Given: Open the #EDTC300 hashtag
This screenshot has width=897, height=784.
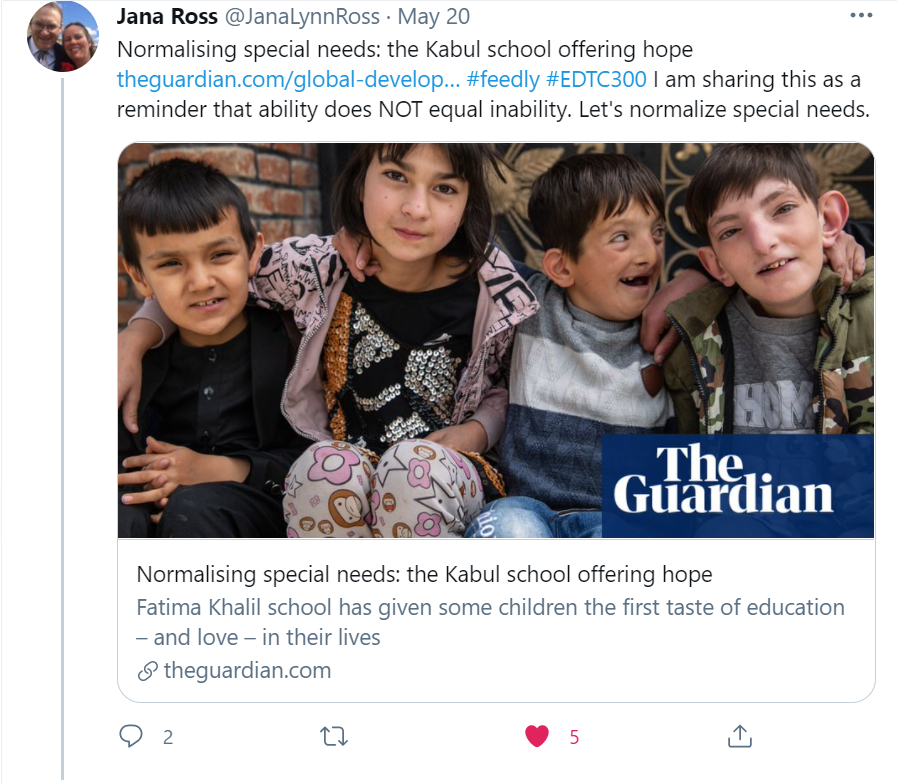Looking at the screenshot, I should pyautogui.click(x=596, y=80).
